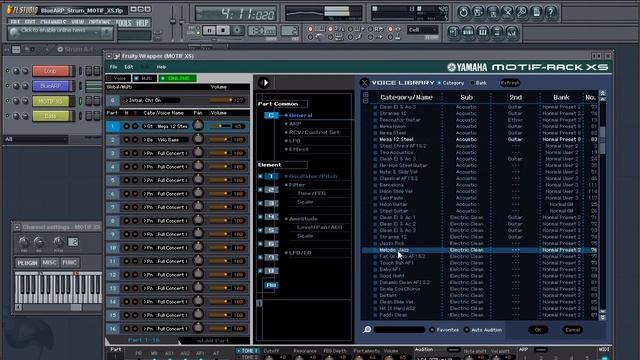Adjust the Part 1 volume slider
Image resolution: width=640 pixels, height=360 pixels.
coord(220,127)
